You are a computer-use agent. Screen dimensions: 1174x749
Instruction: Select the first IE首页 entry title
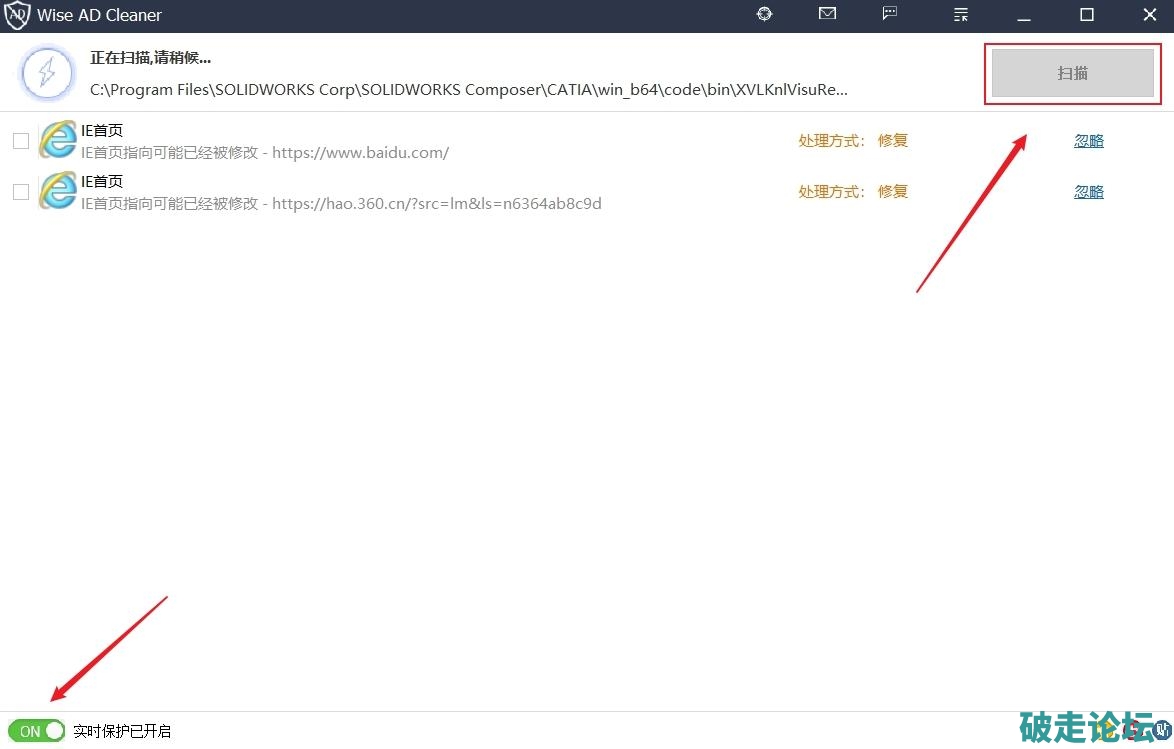tap(102, 131)
